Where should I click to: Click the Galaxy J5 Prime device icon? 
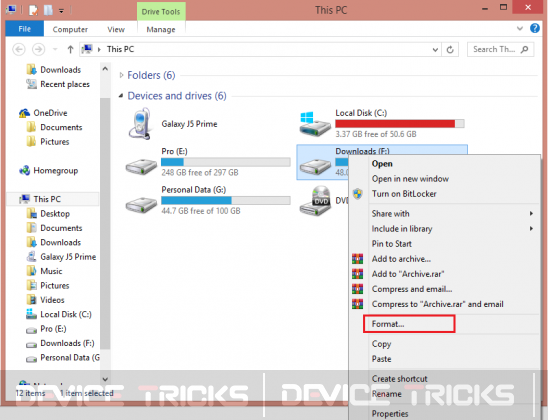click(140, 124)
